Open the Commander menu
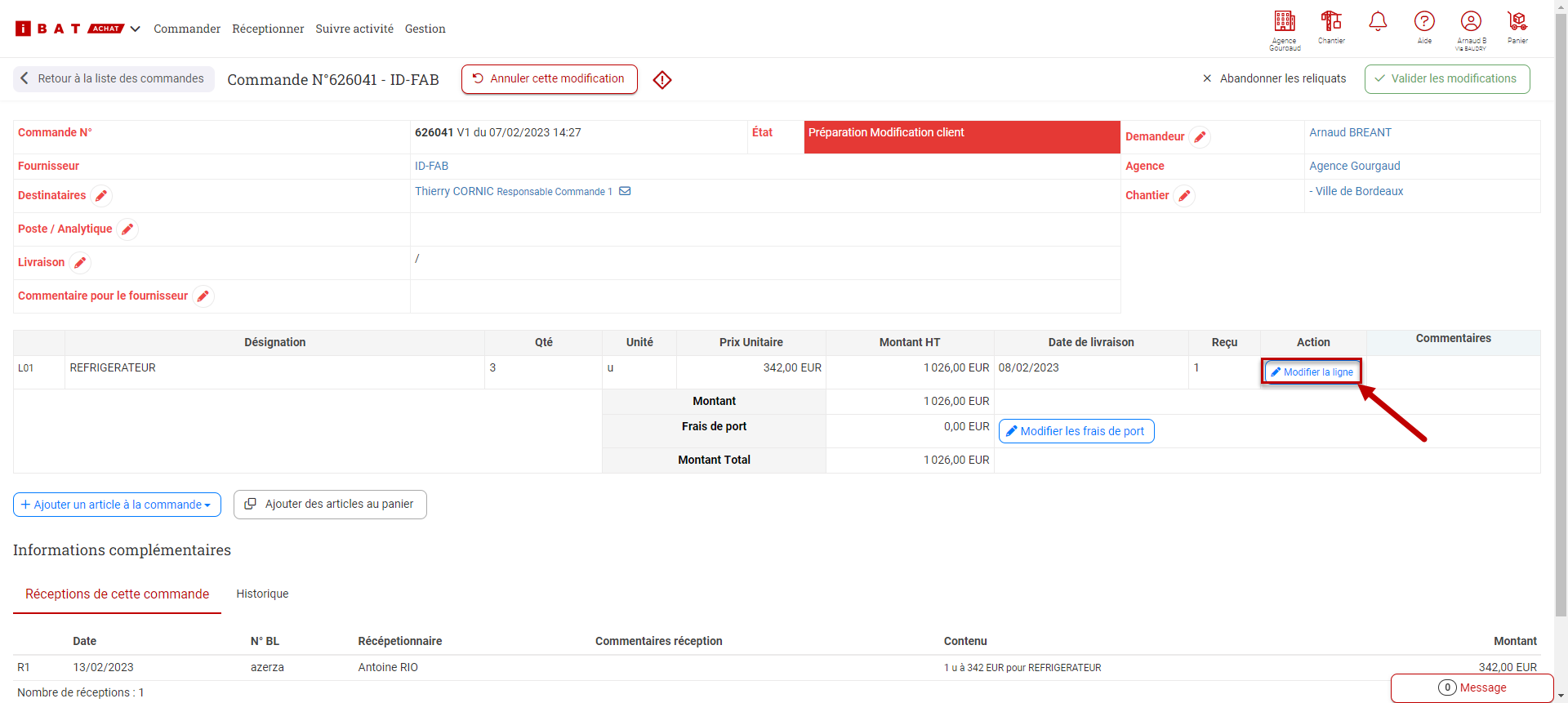Image resolution: width=1568 pixels, height=703 pixels. pos(187,29)
